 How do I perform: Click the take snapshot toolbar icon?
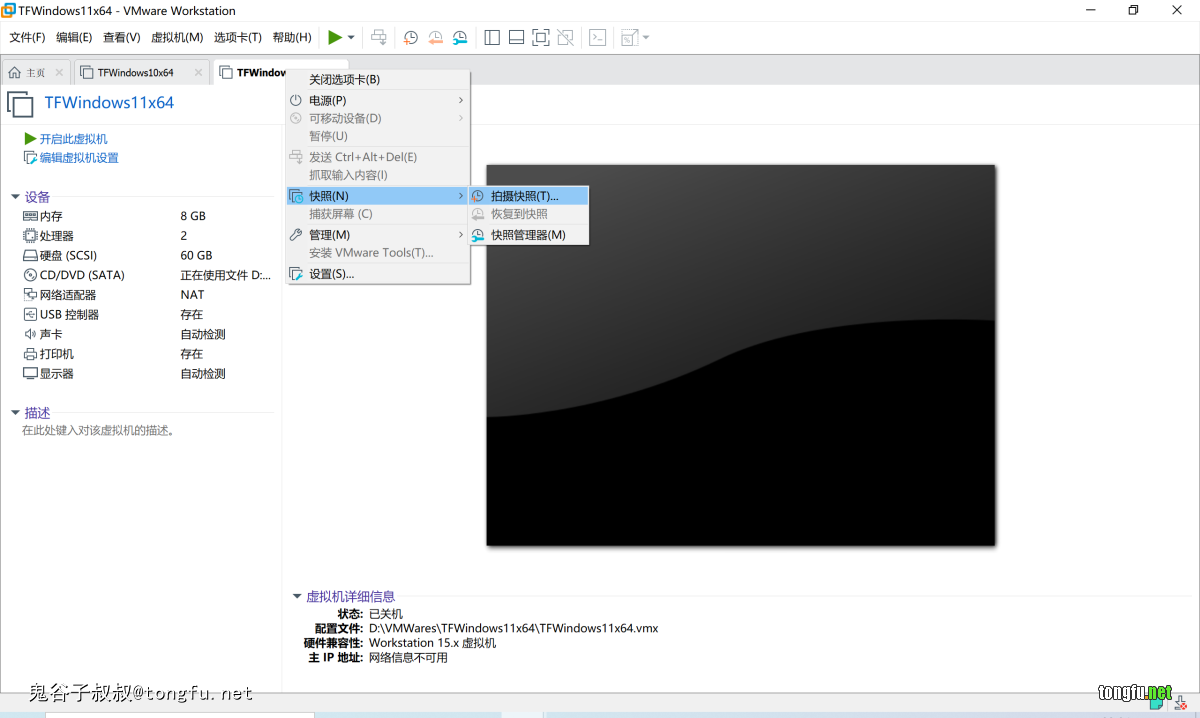click(x=411, y=38)
